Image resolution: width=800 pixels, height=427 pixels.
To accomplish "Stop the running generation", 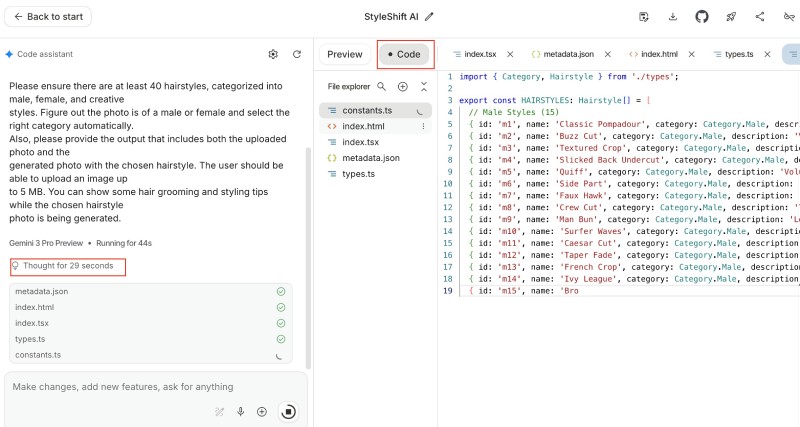I will (x=288, y=411).
